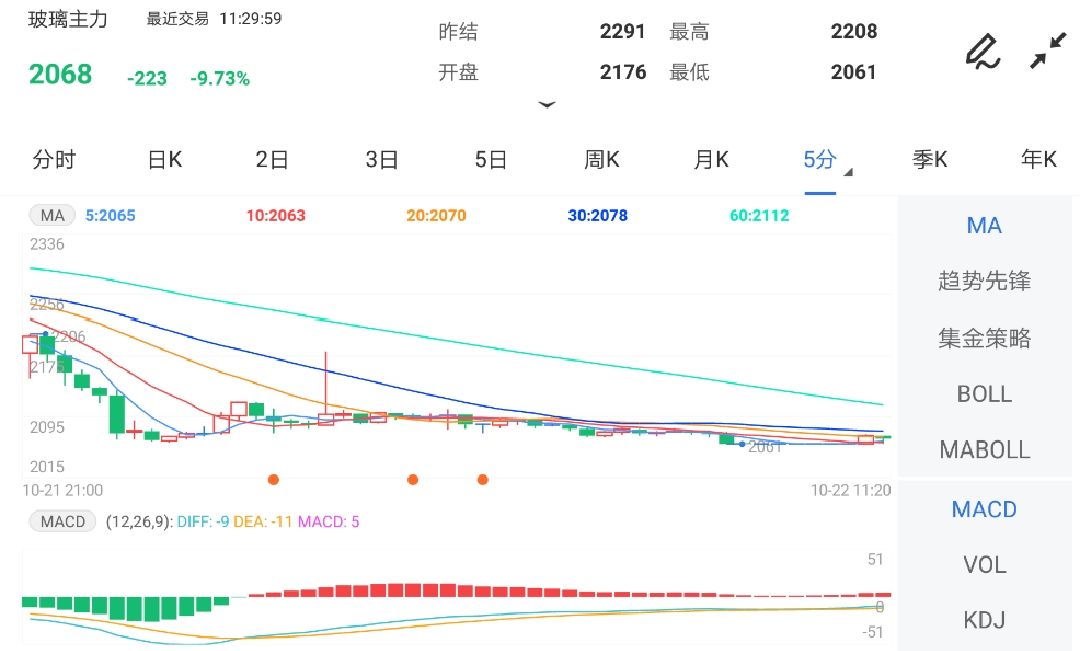Open the 年K chart tab
This screenshot has height=651, width=1080.
[1039, 160]
